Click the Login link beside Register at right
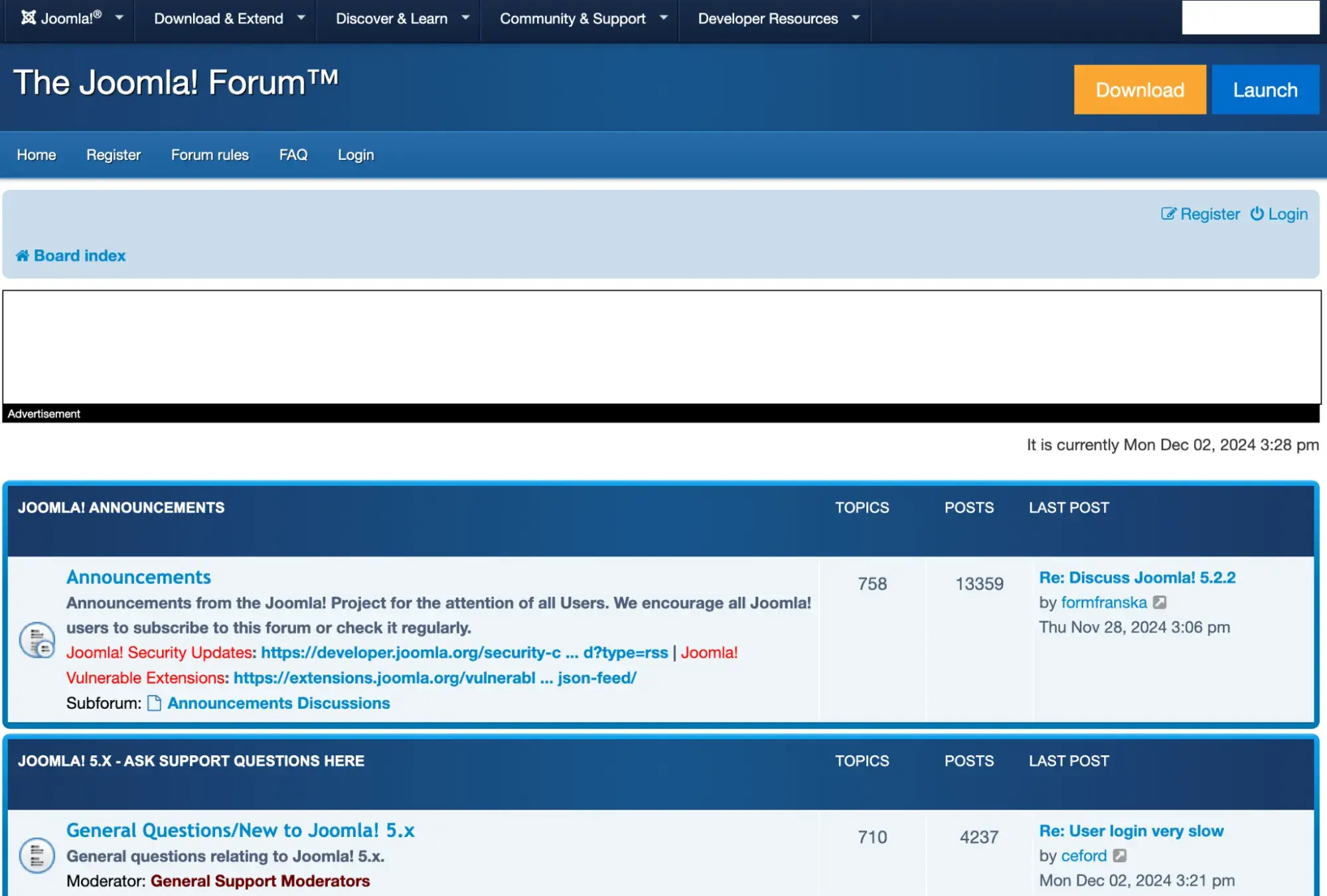 pyautogui.click(x=1288, y=214)
